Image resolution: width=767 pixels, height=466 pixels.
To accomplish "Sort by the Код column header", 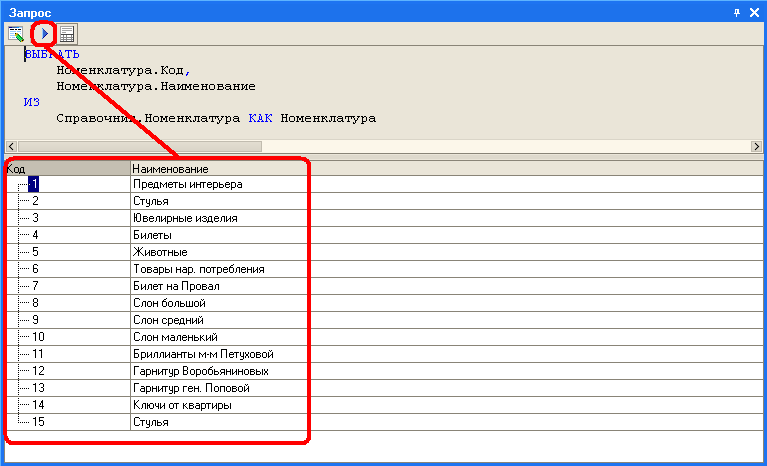I will coord(68,169).
